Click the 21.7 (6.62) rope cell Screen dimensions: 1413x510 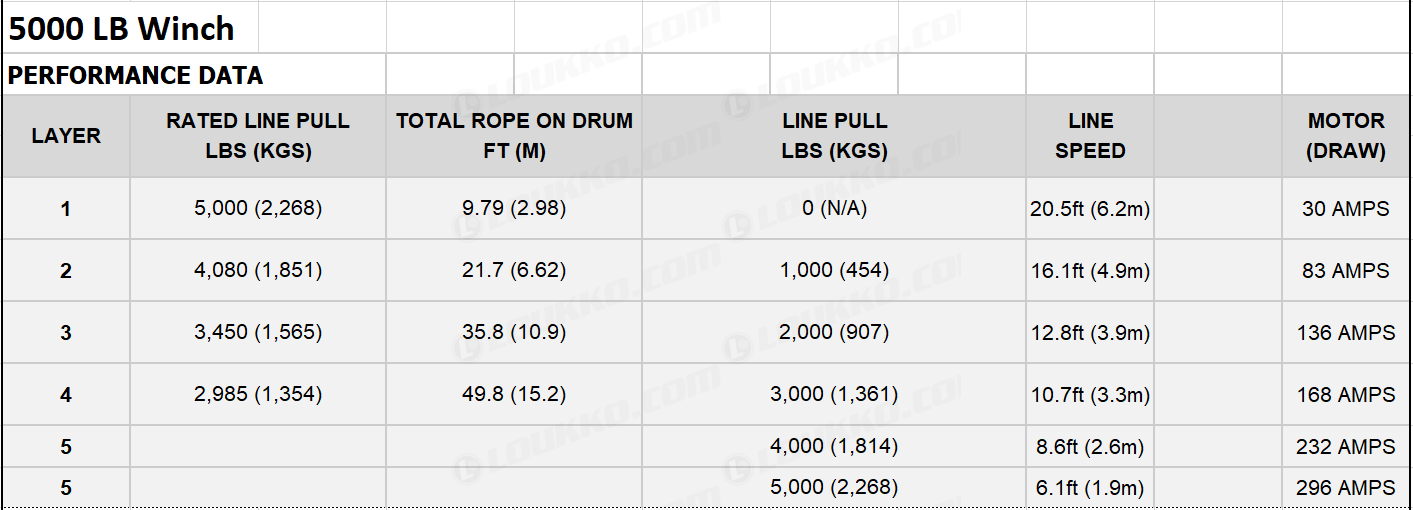pos(514,271)
